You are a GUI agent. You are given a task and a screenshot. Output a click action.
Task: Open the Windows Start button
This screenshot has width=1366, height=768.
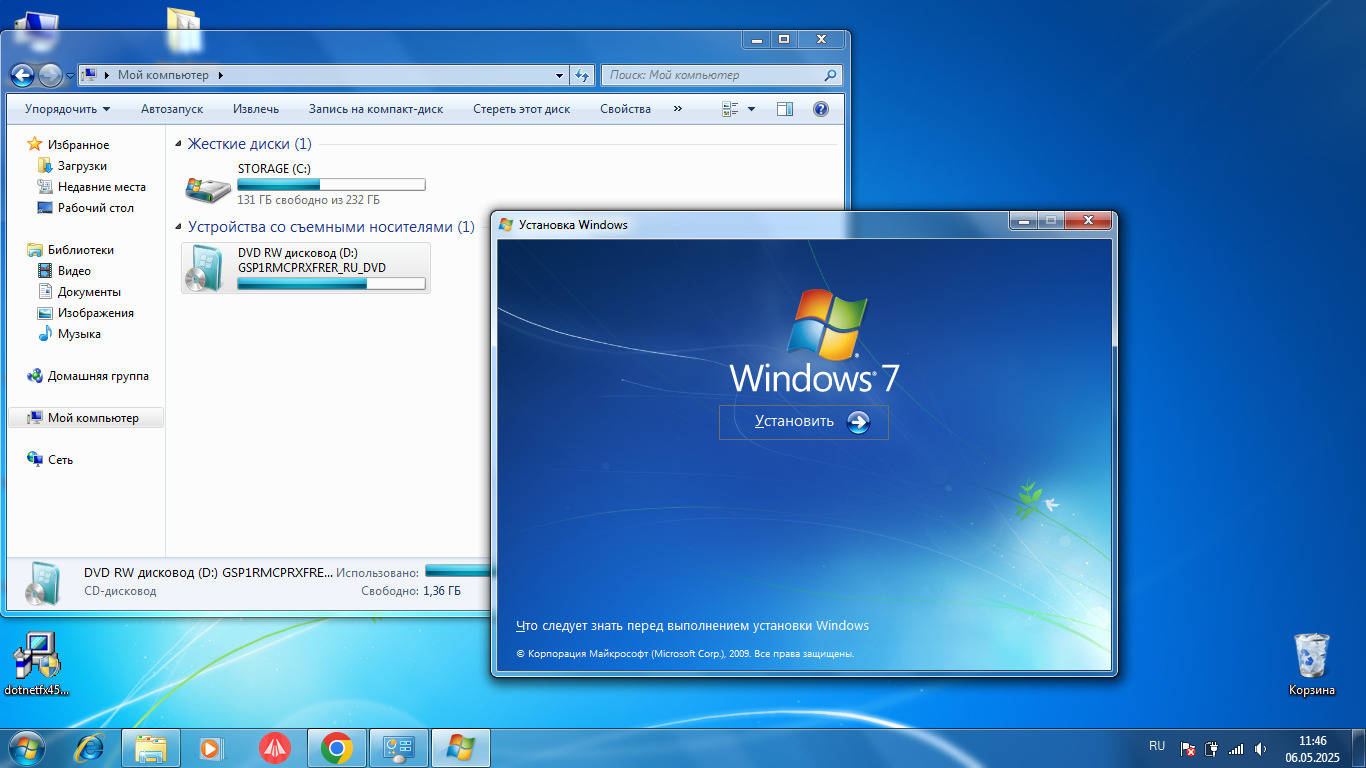pyautogui.click(x=26, y=747)
